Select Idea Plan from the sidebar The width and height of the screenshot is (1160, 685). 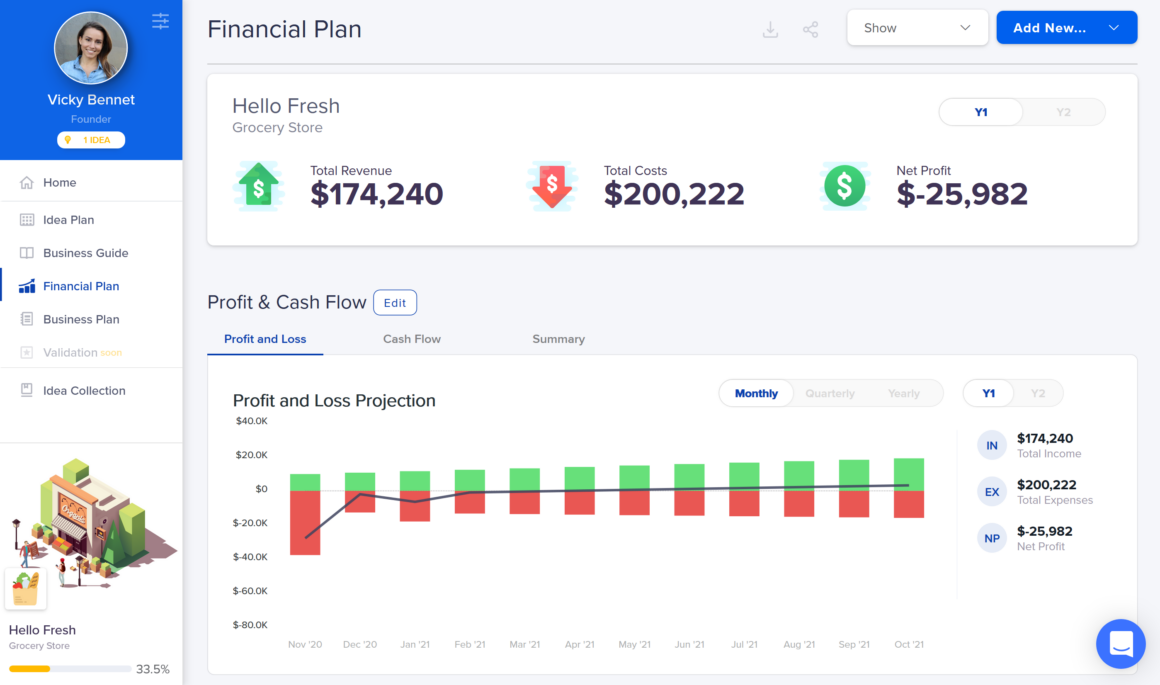pos(68,219)
